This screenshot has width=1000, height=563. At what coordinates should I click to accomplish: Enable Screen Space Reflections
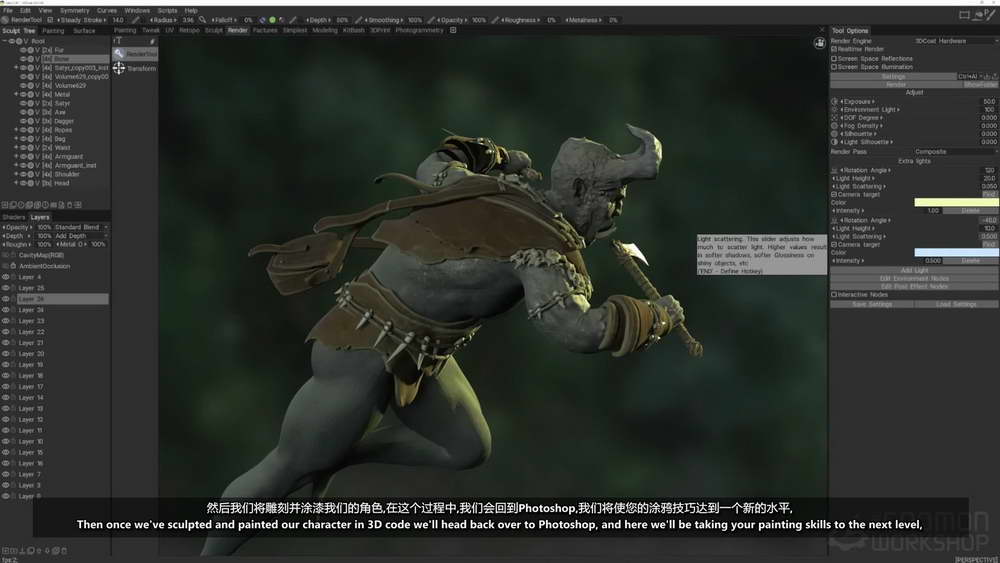[x=834, y=58]
